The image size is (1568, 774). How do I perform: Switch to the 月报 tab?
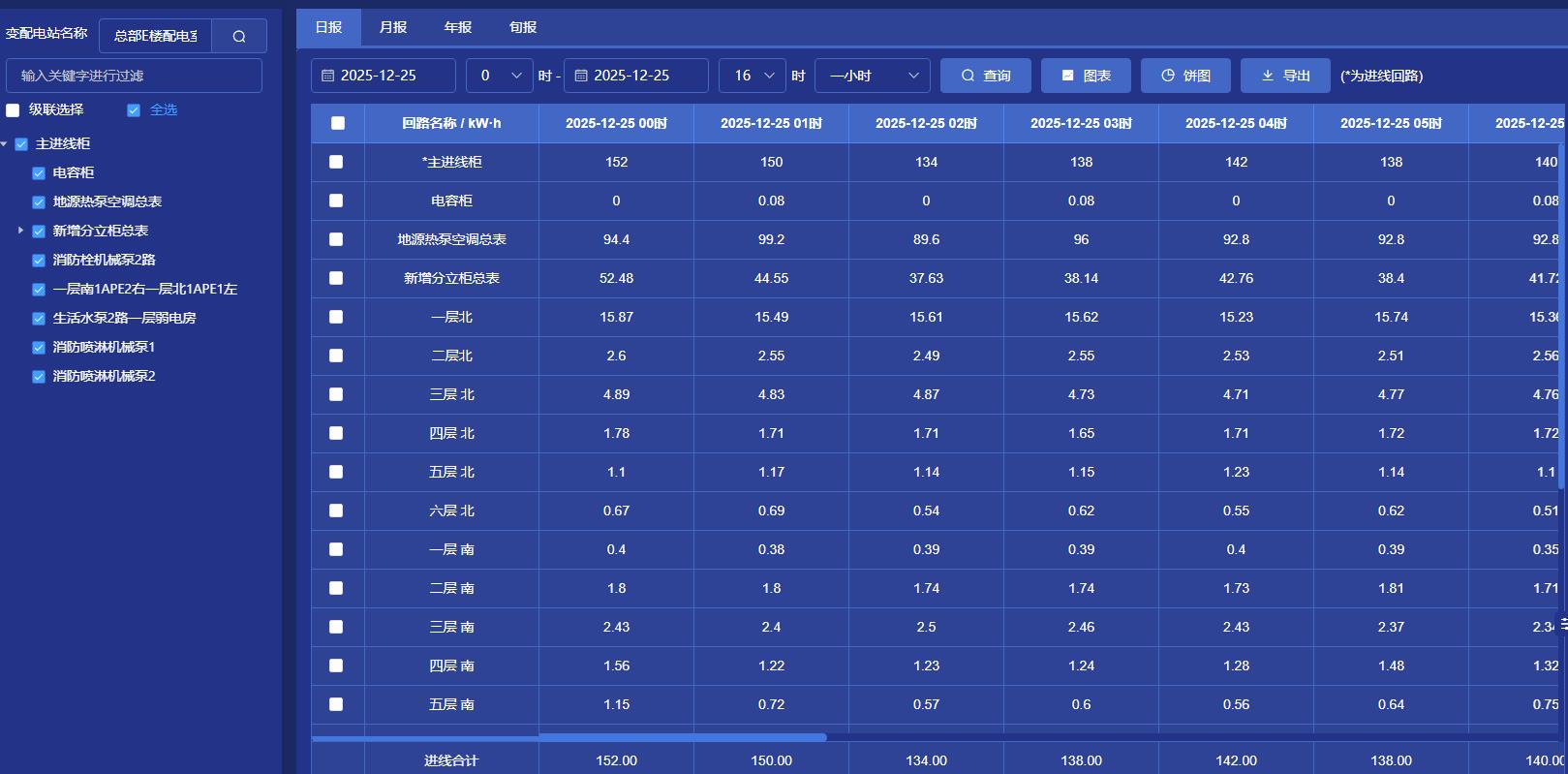tap(393, 27)
